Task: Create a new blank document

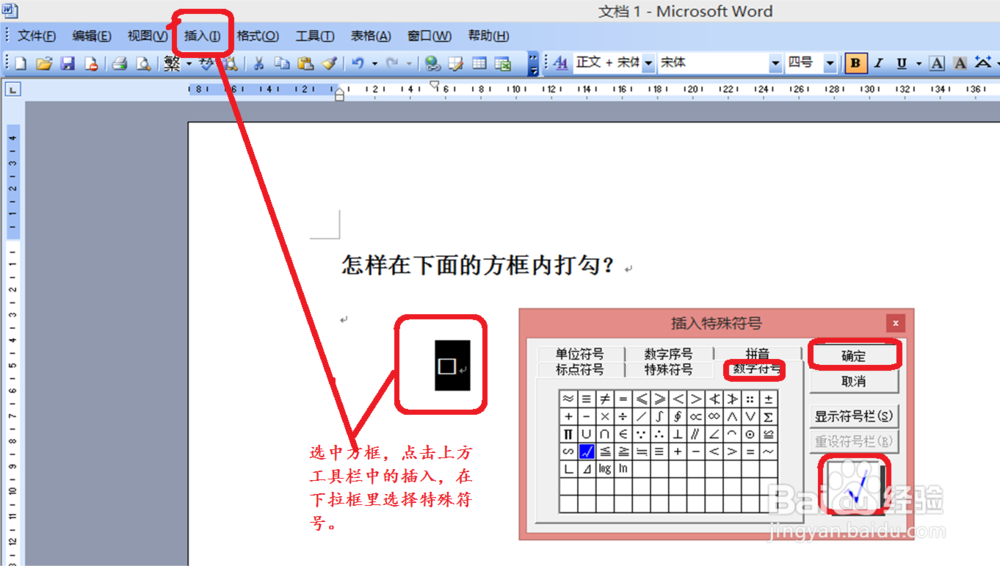Action: click(x=20, y=63)
